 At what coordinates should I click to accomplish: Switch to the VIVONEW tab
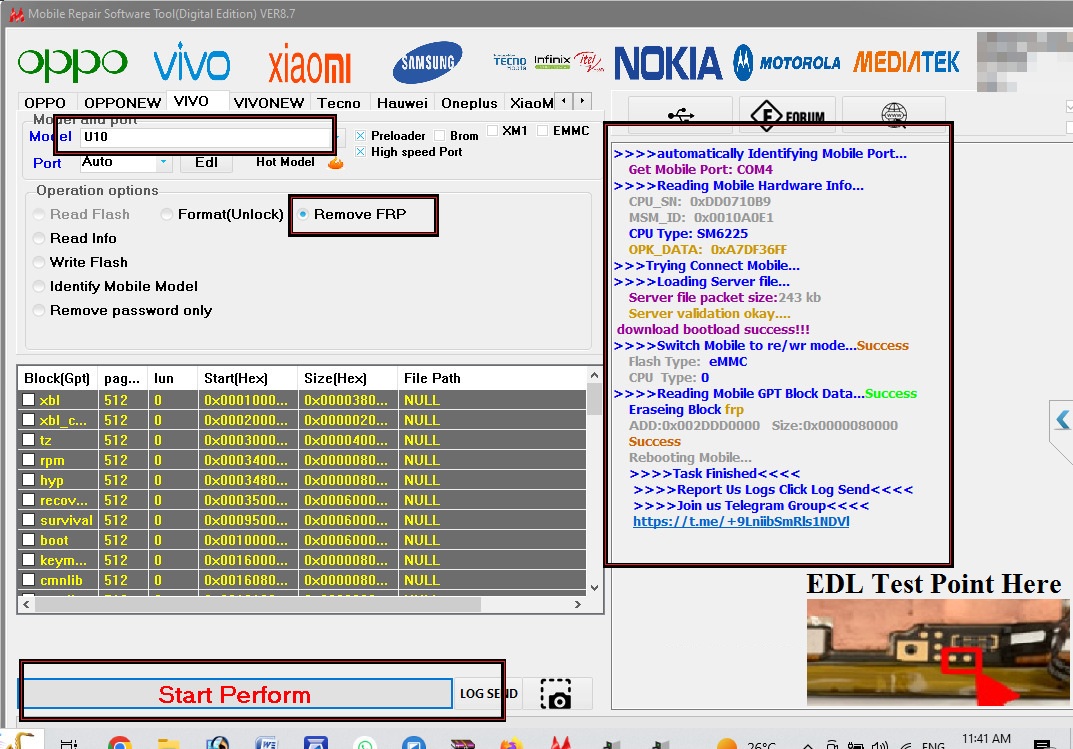[x=269, y=103]
